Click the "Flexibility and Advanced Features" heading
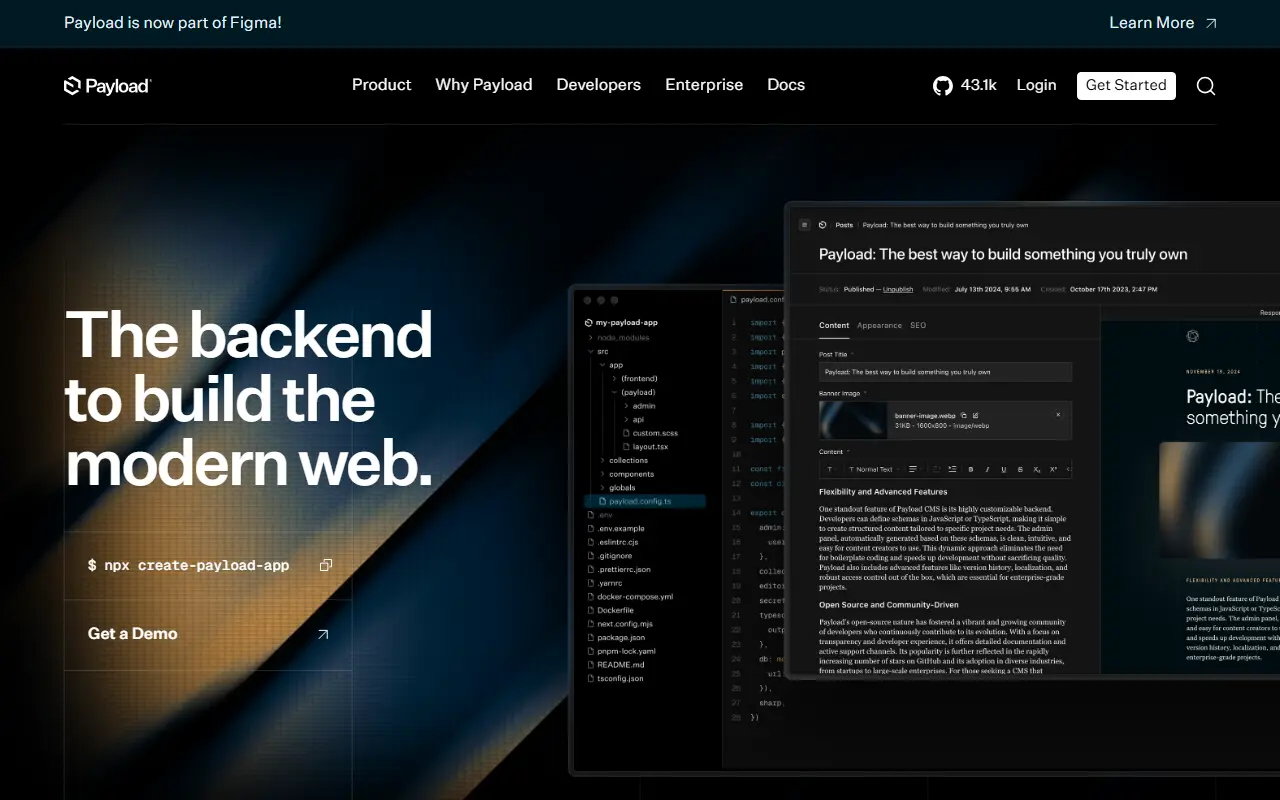This screenshot has width=1280, height=800. tap(883, 492)
